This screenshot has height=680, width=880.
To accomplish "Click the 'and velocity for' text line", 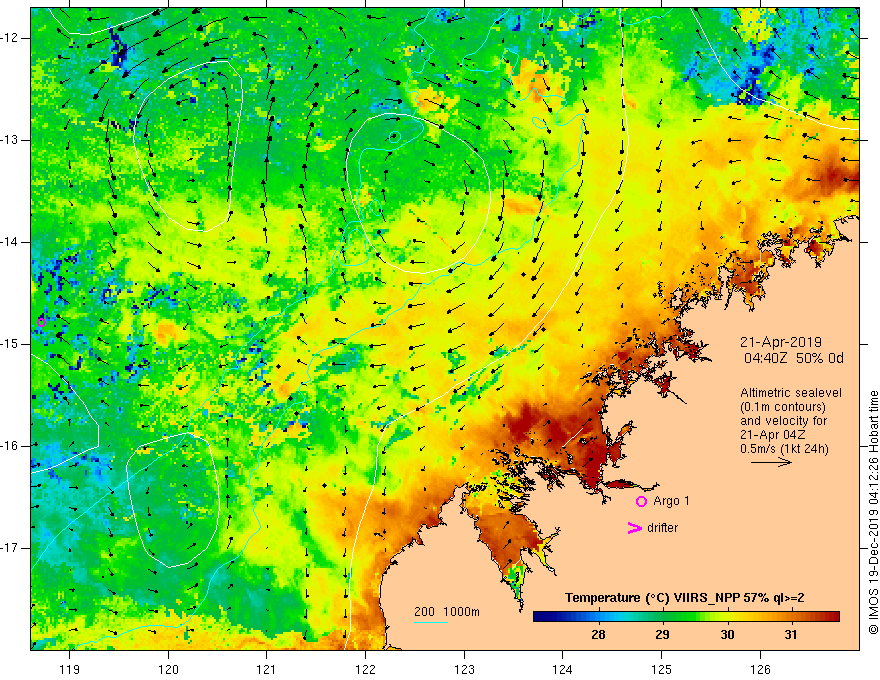I will (x=783, y=421).
